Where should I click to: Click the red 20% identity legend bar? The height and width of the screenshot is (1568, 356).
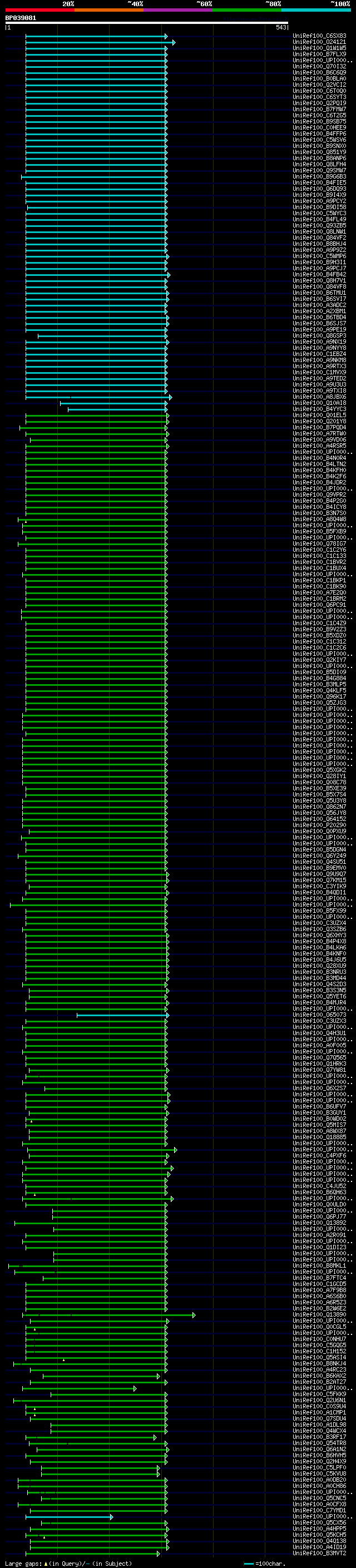point(39,11)
